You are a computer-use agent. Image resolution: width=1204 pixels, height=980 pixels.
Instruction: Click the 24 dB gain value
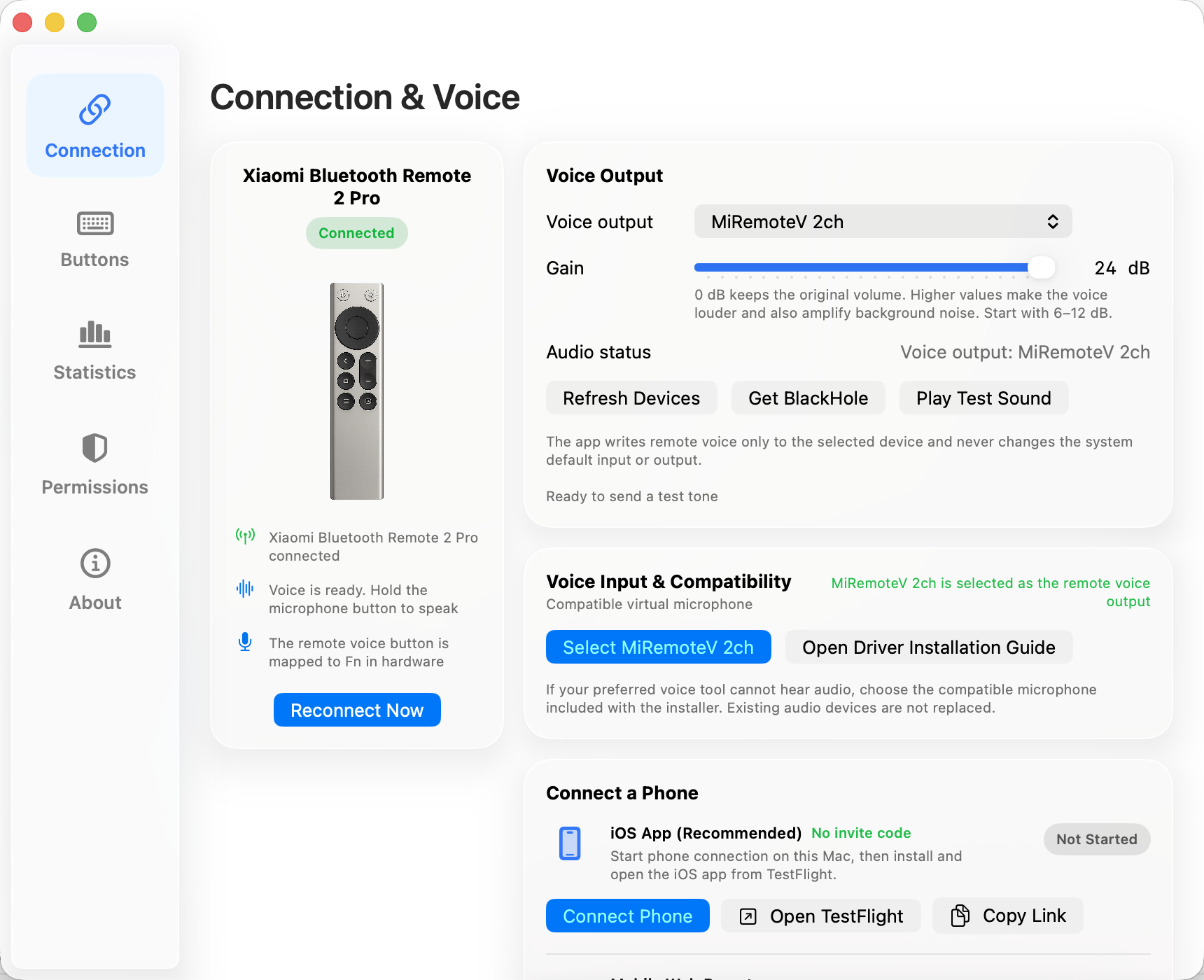point(1122,268)
